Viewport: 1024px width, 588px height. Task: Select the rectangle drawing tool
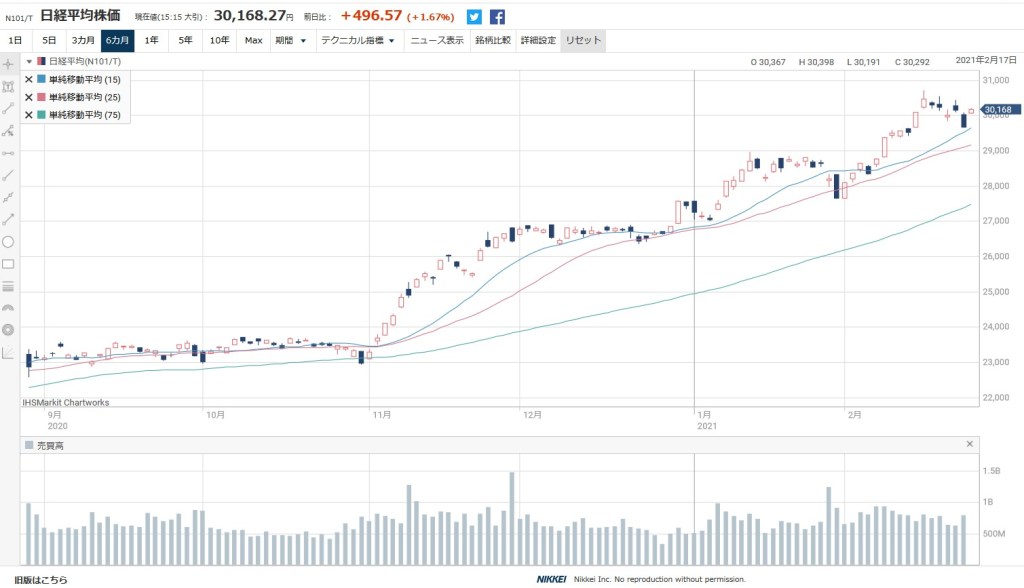pyautogui.click(x=9, y=264)
